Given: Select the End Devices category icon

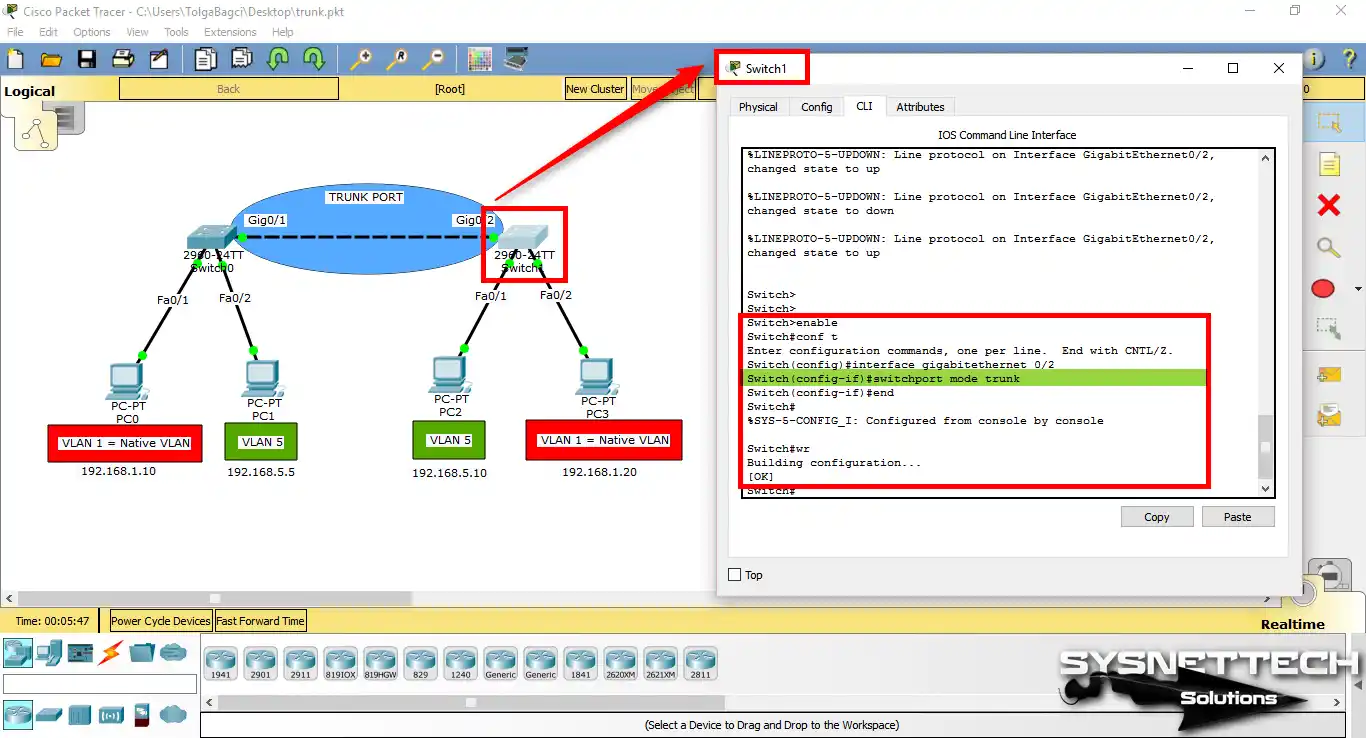Looking at the screenshot, I should click(49, 654).
